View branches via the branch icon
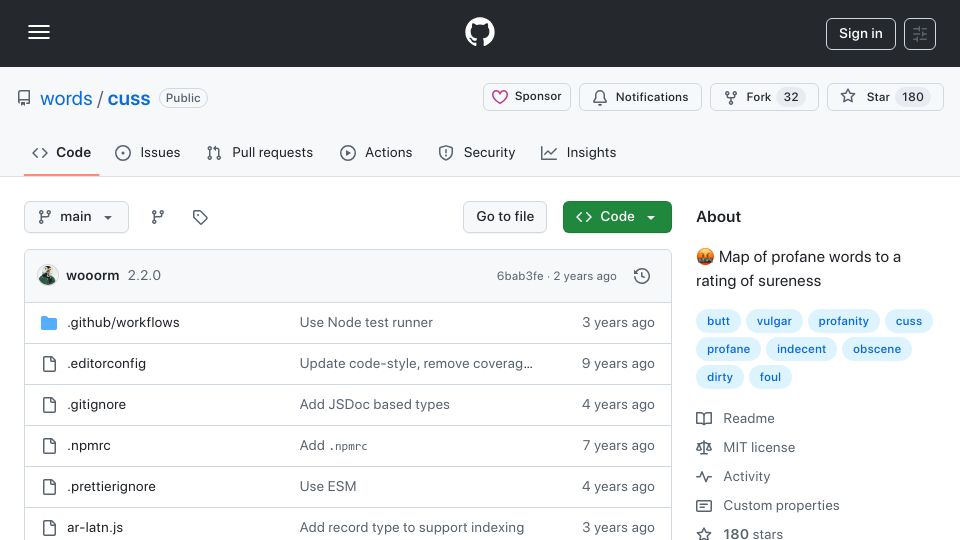The height and width of the screenshot is (540, 960). coord(158,217)
